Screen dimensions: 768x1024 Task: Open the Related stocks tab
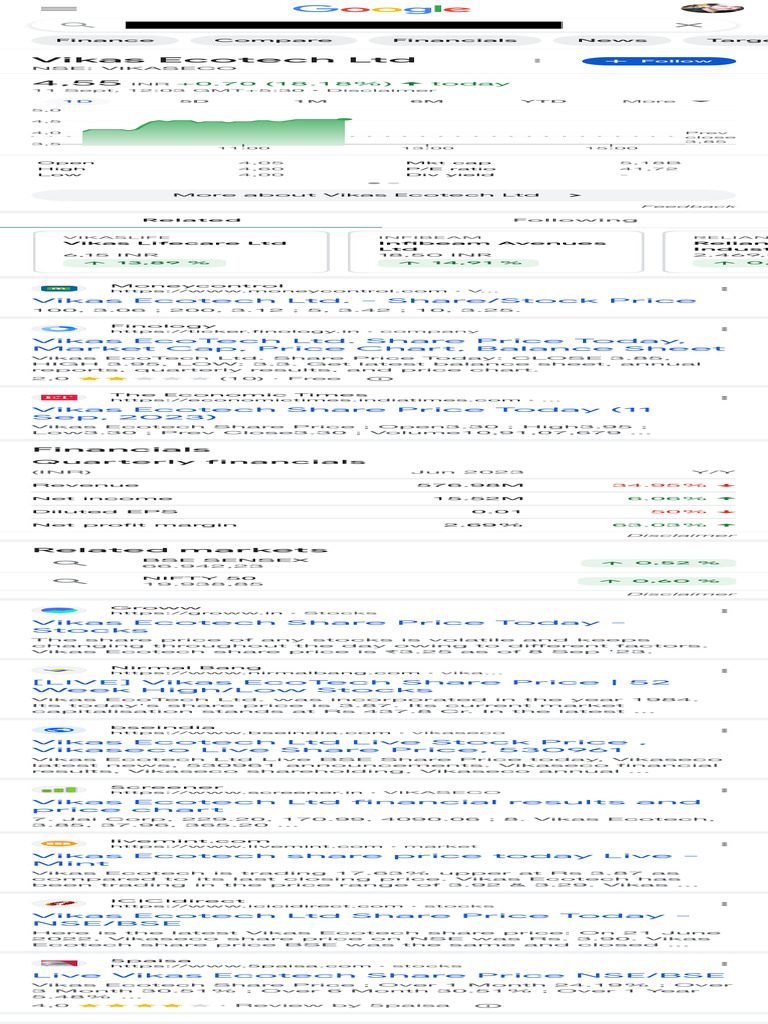pyautogui.click(x=191, y=220)
